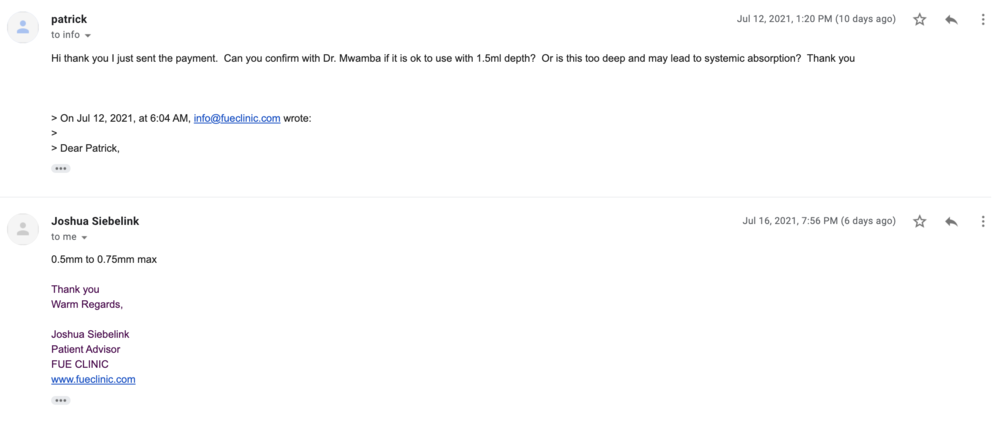Open more options for Joshua's message
This screenshot has height=426, width=1000.
coord(983,222)
